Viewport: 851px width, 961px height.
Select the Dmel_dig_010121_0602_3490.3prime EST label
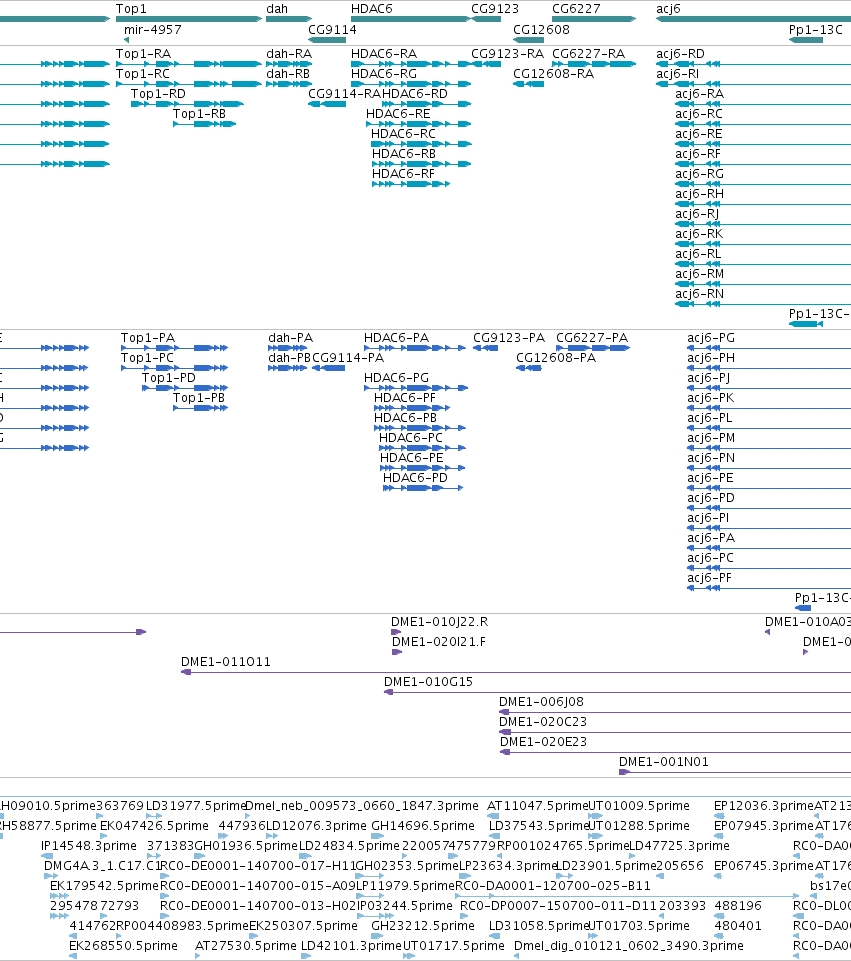(x=629, y=946)
